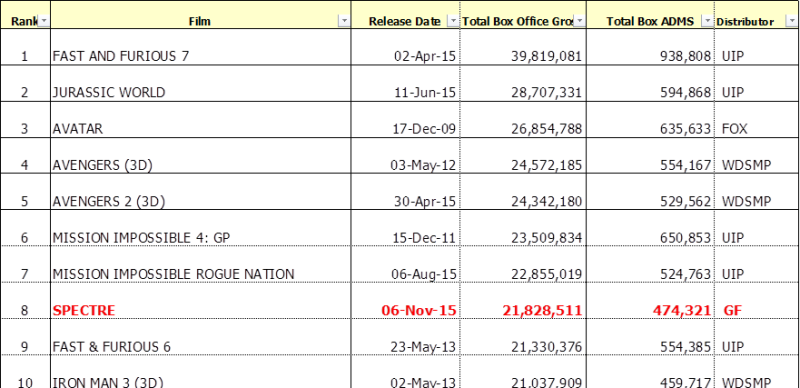
Task: Select the FAST & FURIOUS 6 cell
Action: pos(201,337)
